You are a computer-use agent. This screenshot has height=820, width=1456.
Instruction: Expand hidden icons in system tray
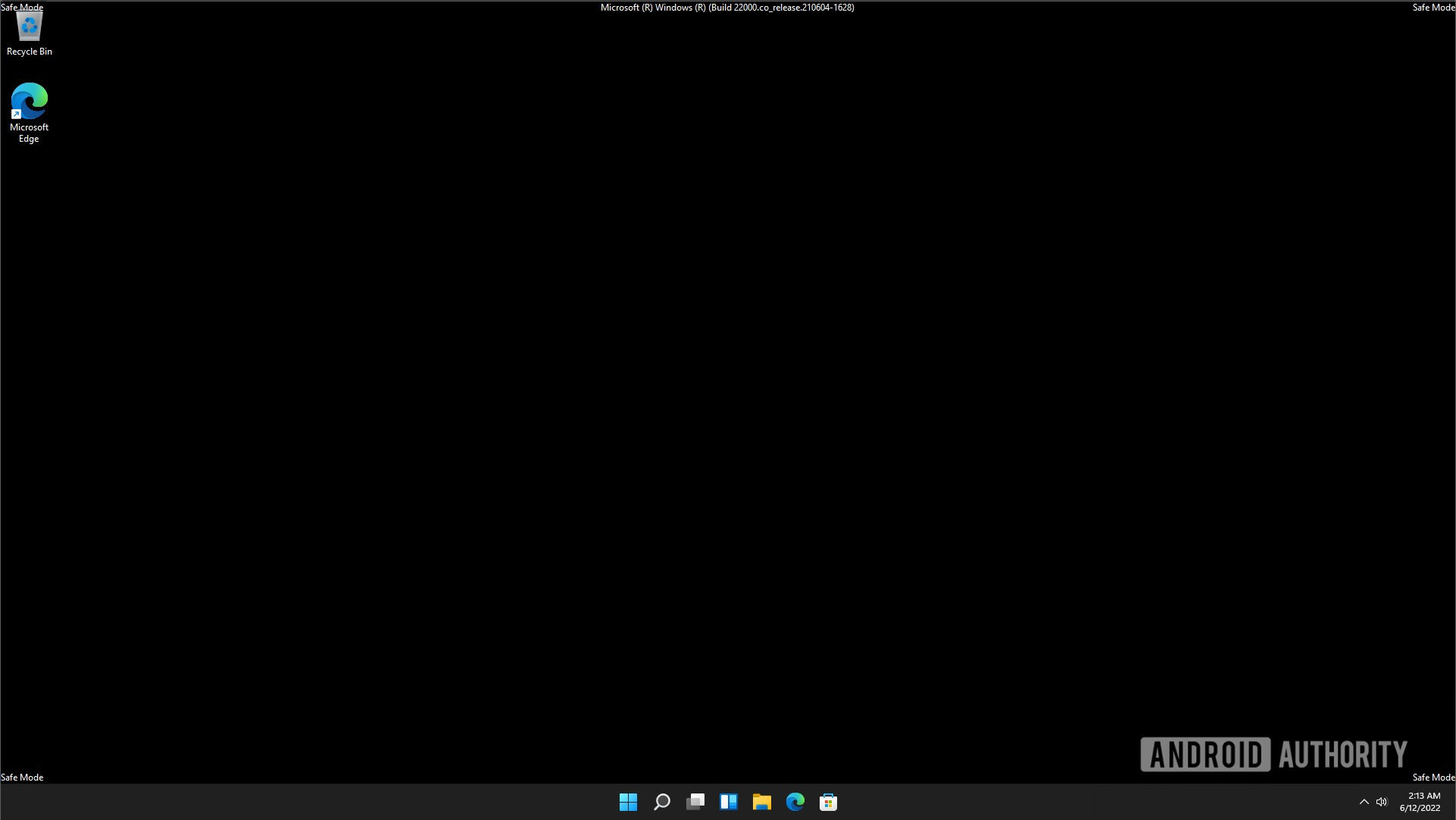(x=1363, y=802)
